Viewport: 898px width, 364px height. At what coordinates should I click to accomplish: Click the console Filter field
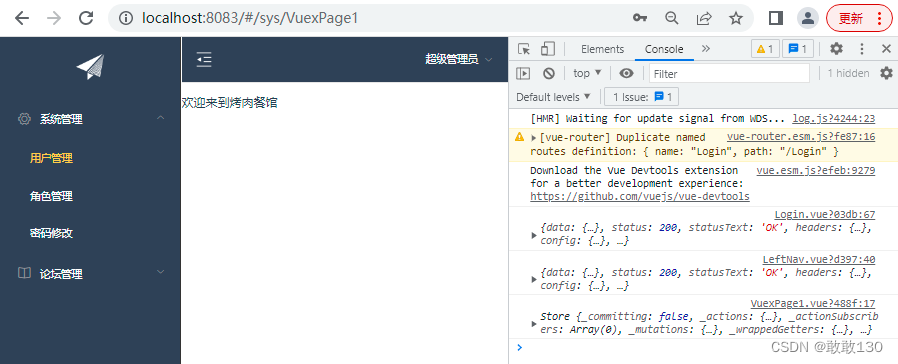pos(730,73)
